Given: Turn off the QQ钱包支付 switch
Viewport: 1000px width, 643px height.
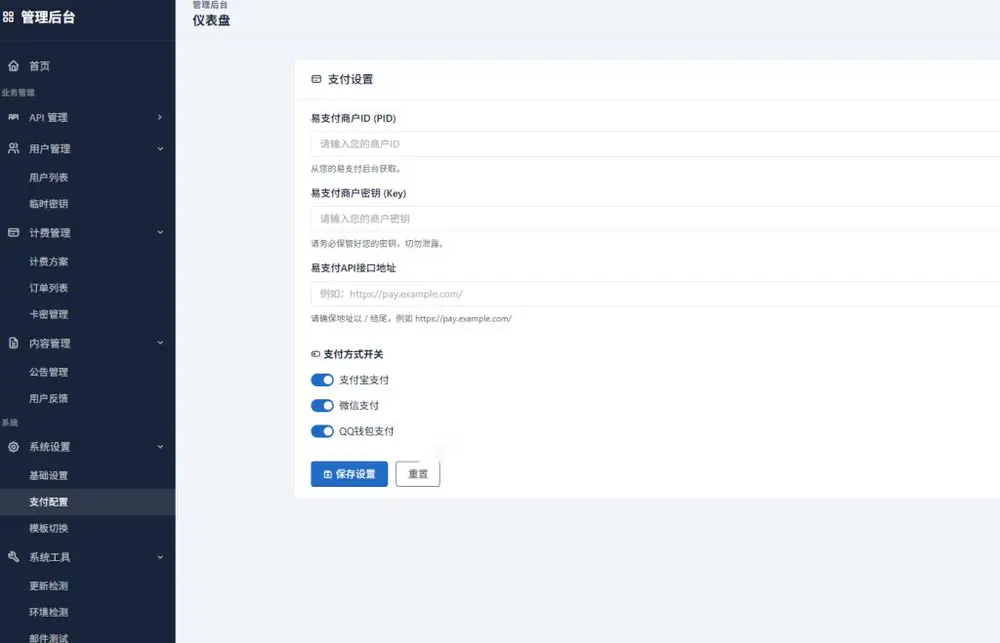Looking at the screenshot, I should 322,431.
